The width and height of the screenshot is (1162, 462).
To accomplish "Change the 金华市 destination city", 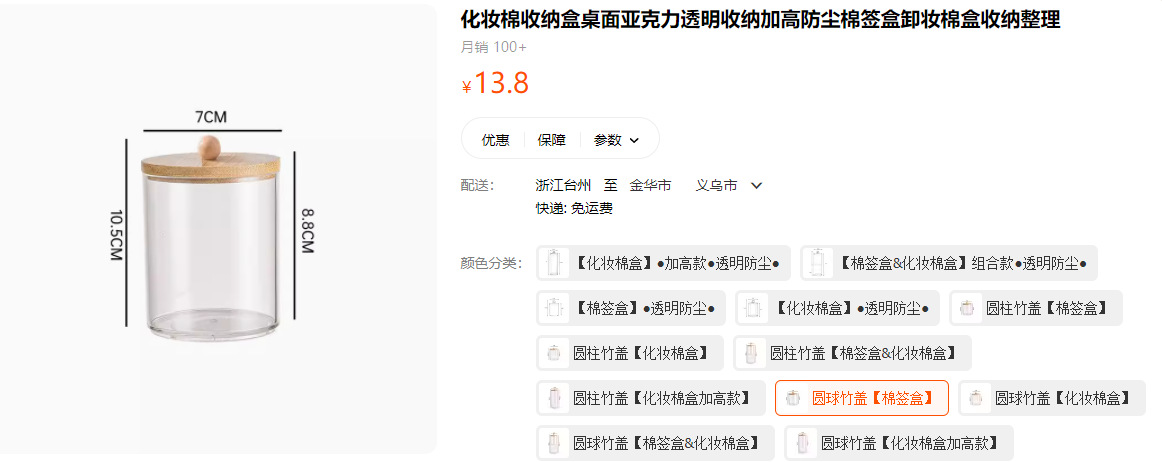I will point(650,185).
